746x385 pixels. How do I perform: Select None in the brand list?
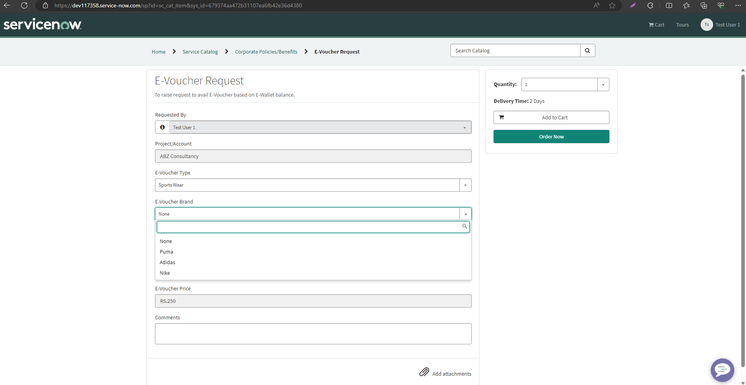pyautogui.click(x=313, y=241)
